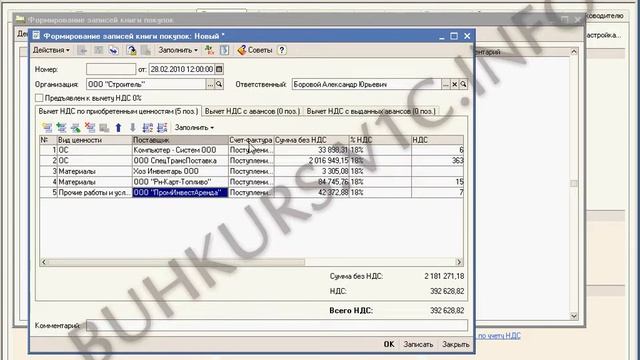Click magnifier icon next to Ответственный field
Image resolution: width=640 pixels, height=360 pixels.
463,84
